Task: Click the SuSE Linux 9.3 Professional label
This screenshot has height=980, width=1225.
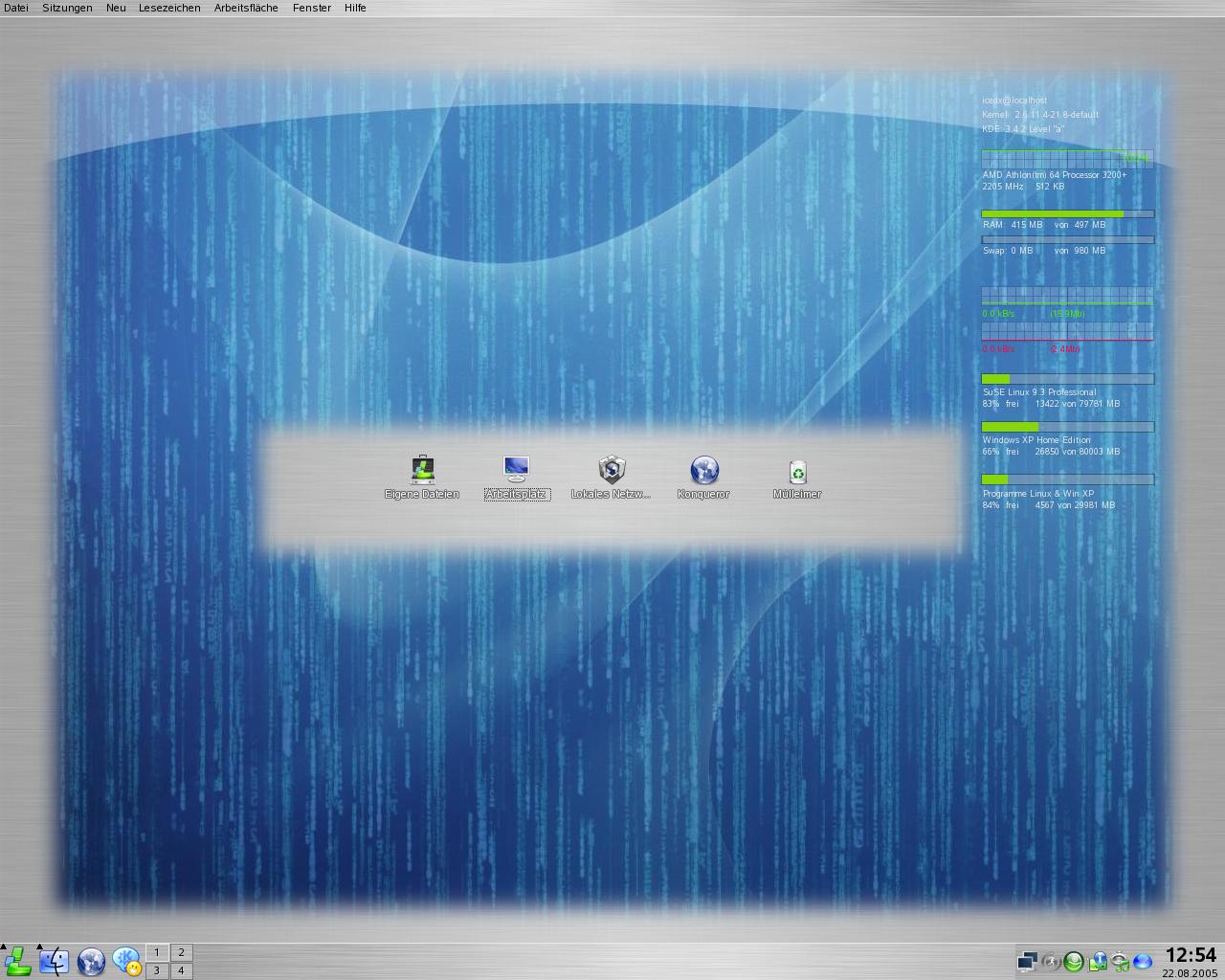Action: click(1038, 392)
